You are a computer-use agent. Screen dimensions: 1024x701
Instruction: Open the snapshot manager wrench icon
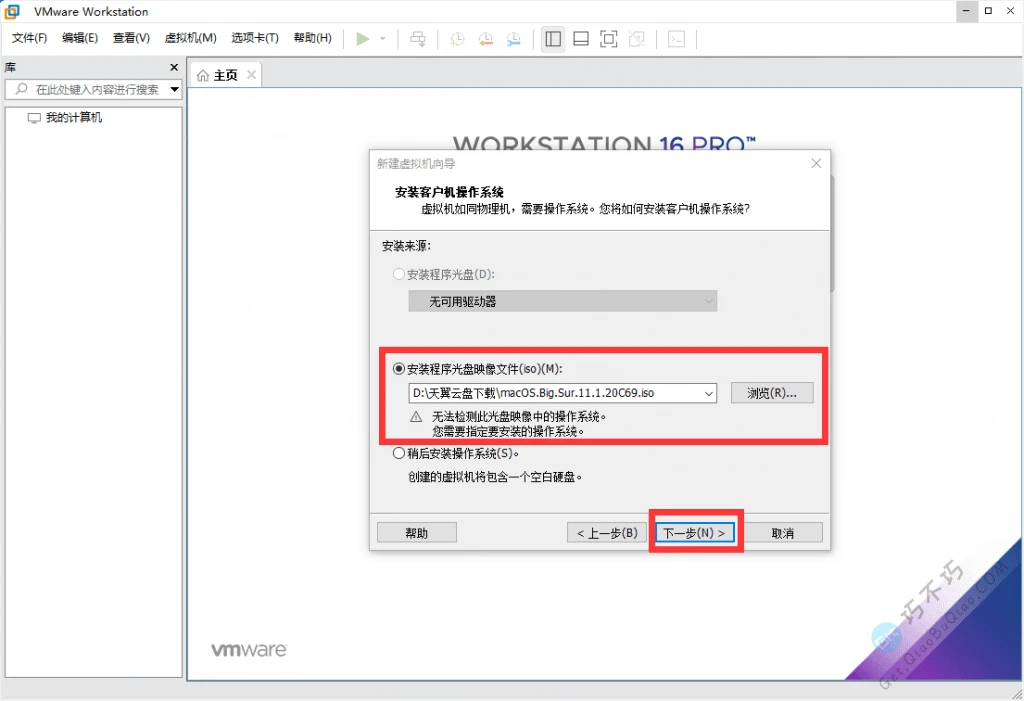(x=514, y=39)
